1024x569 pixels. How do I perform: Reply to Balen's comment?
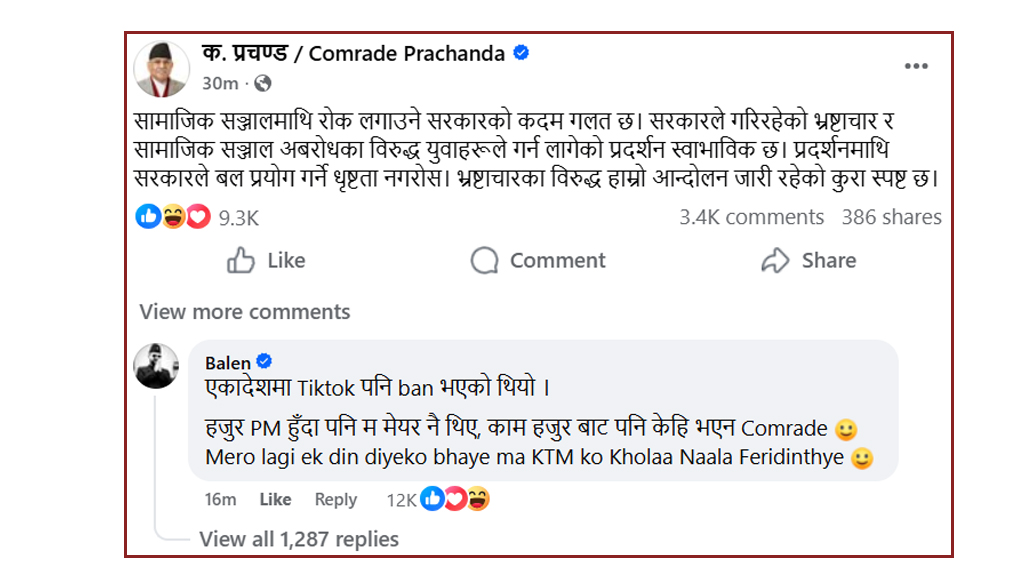coord(335,499)
